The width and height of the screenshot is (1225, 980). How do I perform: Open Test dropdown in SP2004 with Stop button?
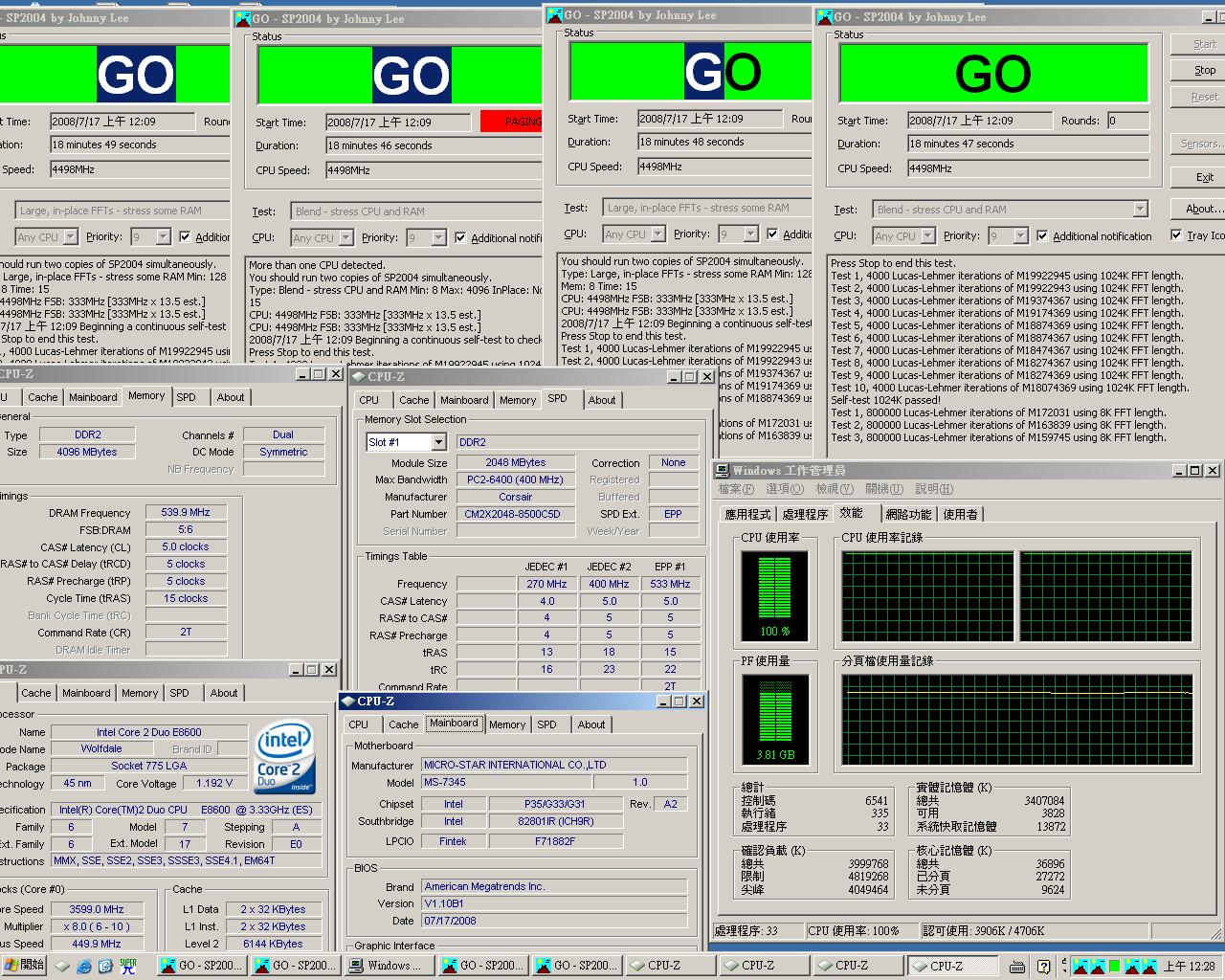[x=1140, y=210]
